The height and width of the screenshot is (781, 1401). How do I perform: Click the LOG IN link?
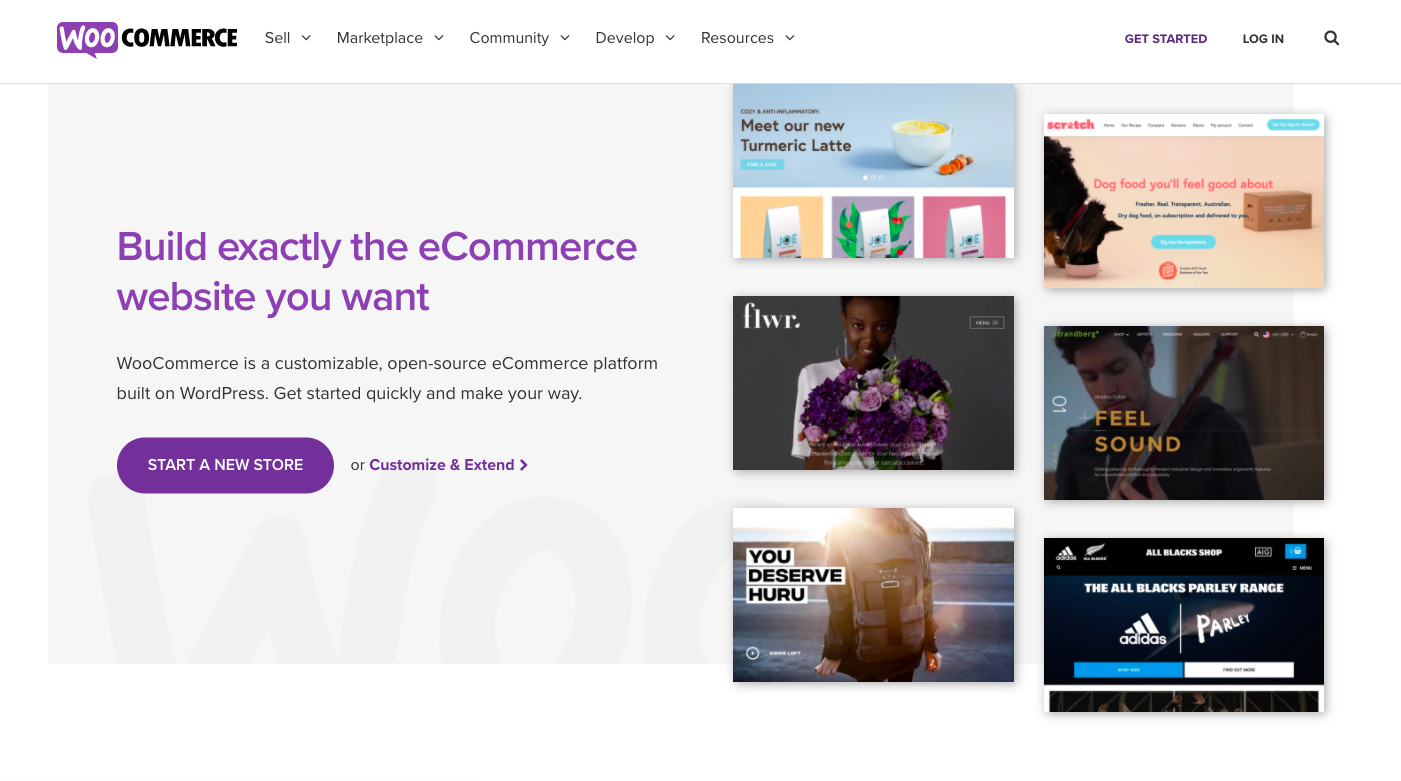(x=1263, y=39)
